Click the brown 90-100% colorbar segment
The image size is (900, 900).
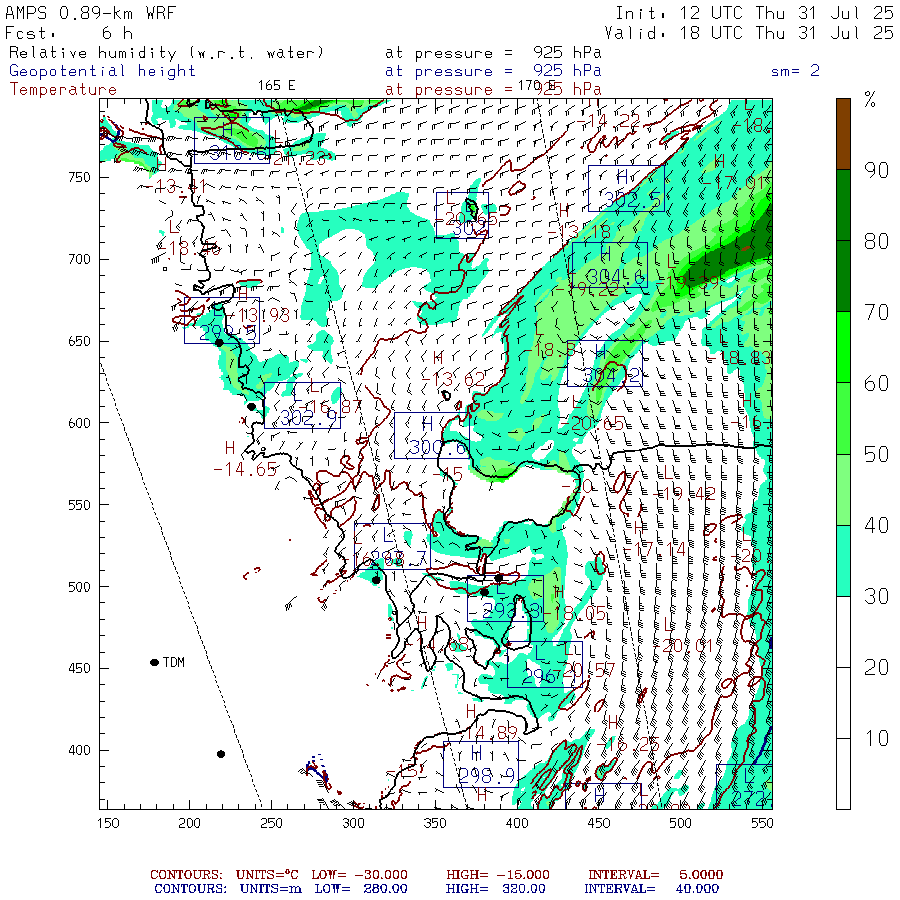pos(843,134)
